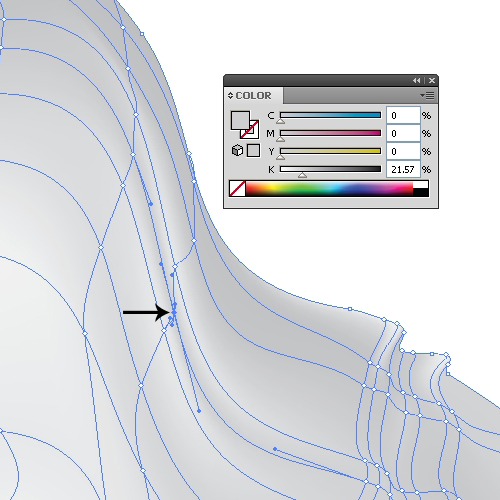
Task: Open the Color panel flyout menu
Action: (x=427, y=96)
